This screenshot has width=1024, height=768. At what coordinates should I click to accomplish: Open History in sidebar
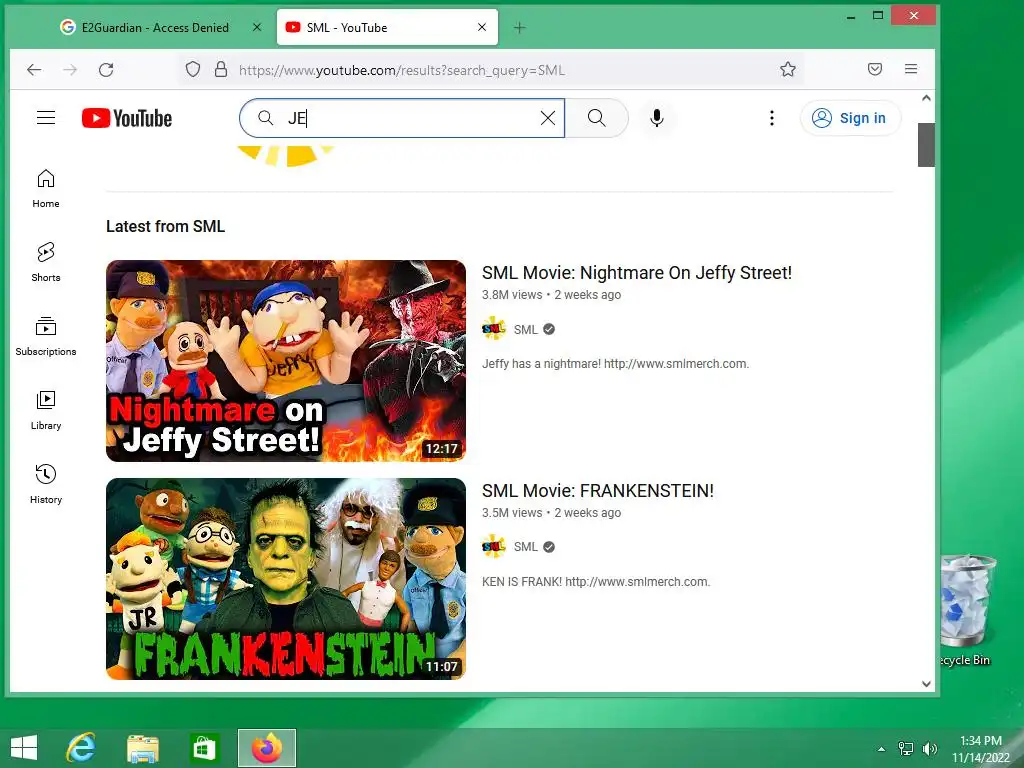46,484
